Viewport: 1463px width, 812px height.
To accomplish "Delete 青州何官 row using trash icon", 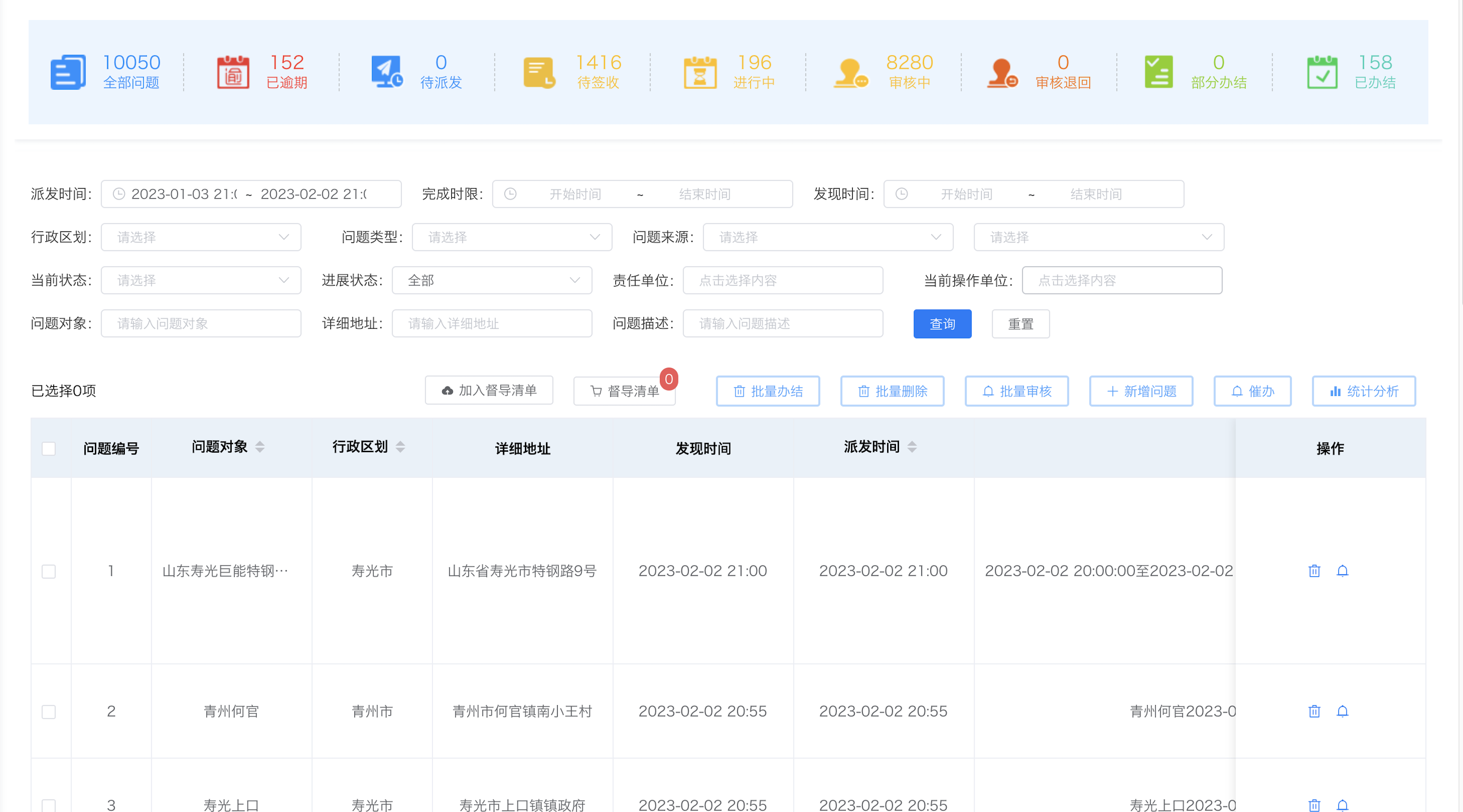I will [x=1314, y=711].
